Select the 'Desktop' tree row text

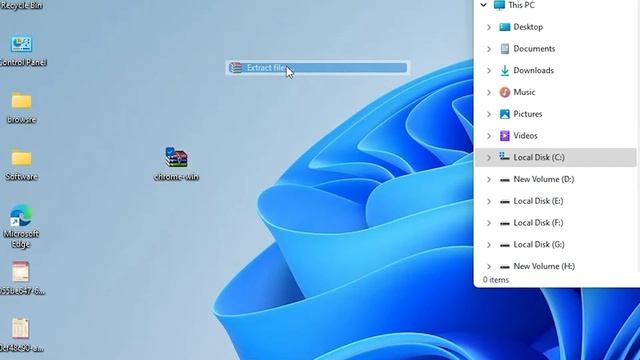pos(528,27)
